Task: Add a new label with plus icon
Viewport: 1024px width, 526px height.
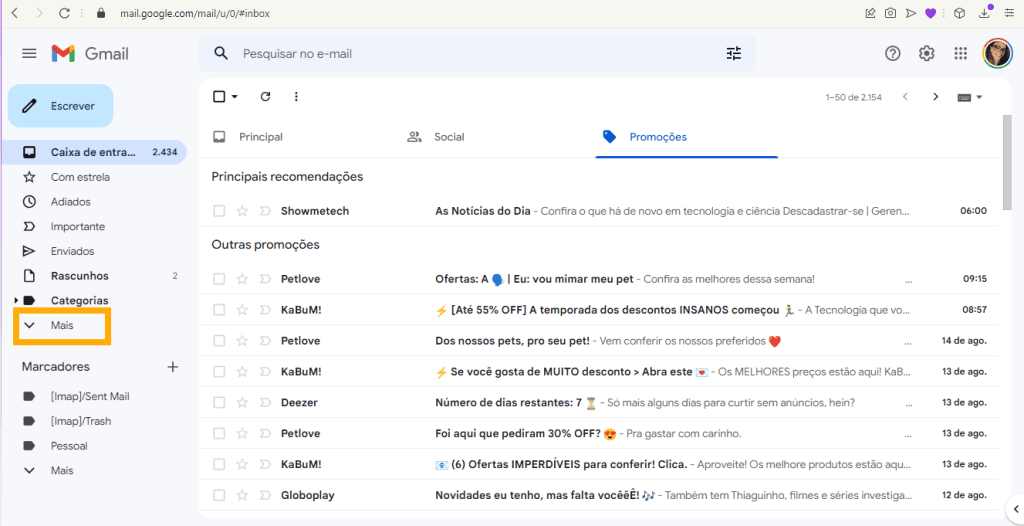Action: point(173,367)
